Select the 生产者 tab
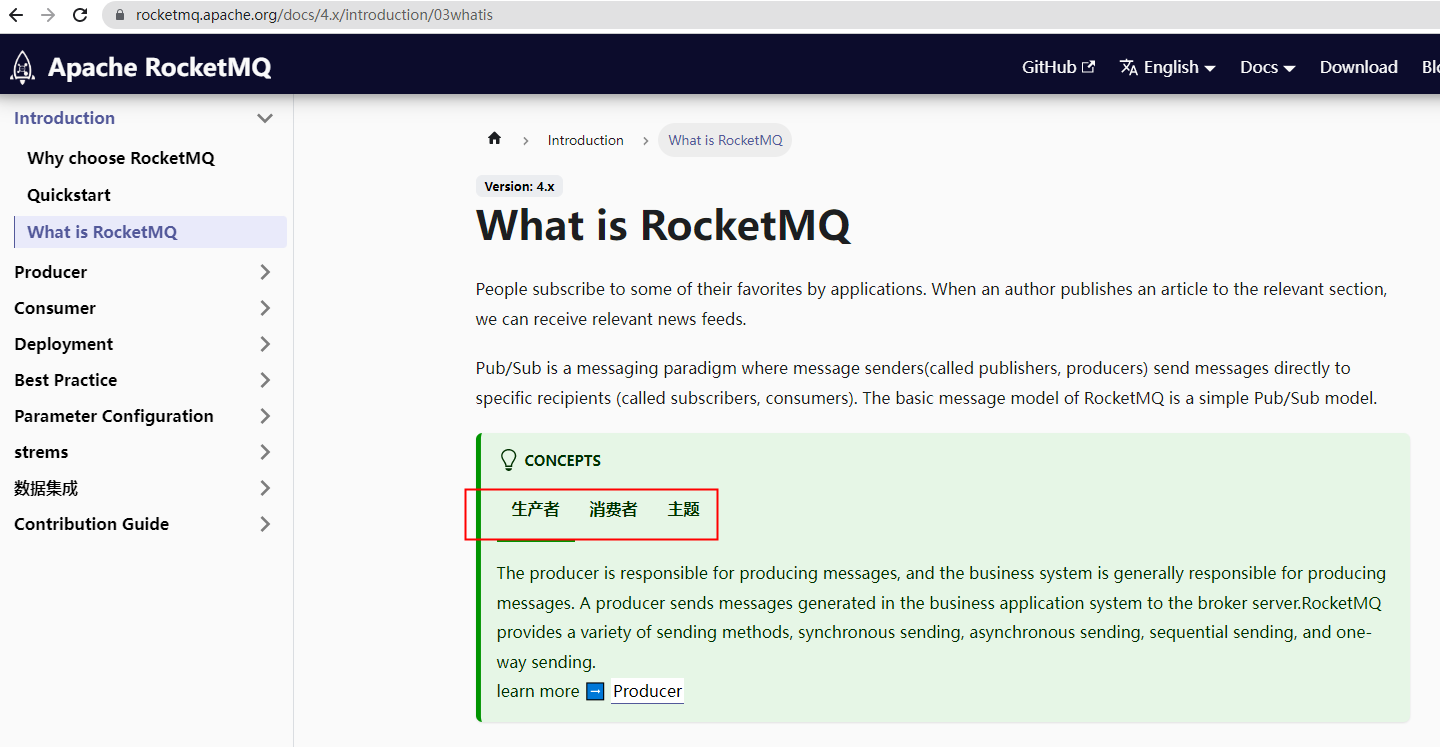This screenshot has height=747, width=1440. tap(535, 510)
